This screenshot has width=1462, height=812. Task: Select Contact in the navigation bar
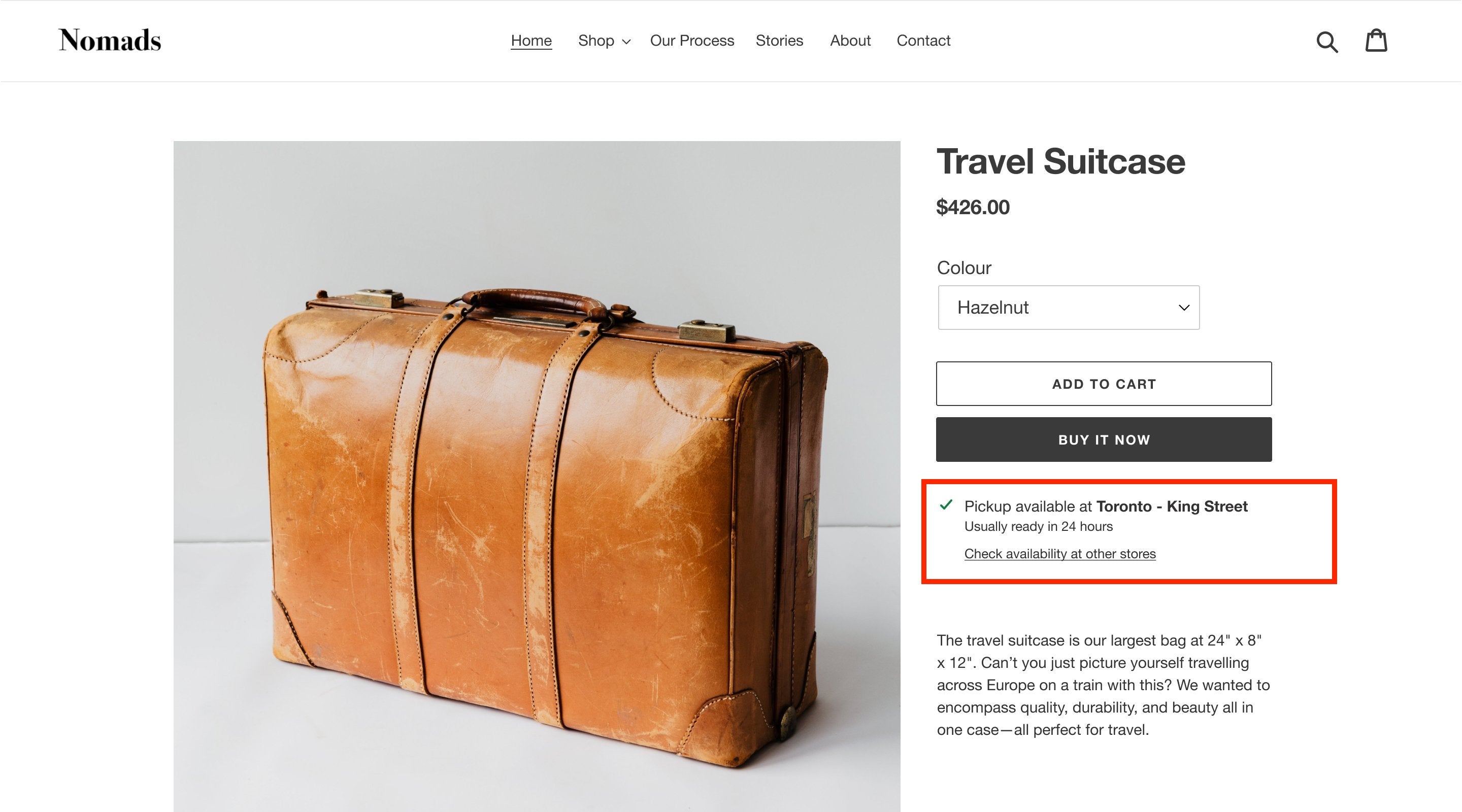click(x=923, y=41)
